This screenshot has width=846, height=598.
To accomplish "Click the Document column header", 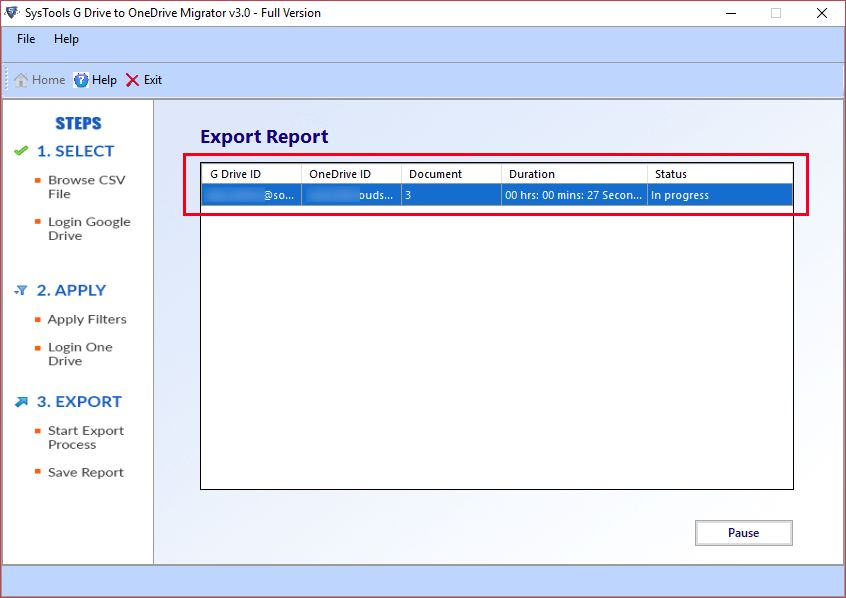I will pos(451,174).
